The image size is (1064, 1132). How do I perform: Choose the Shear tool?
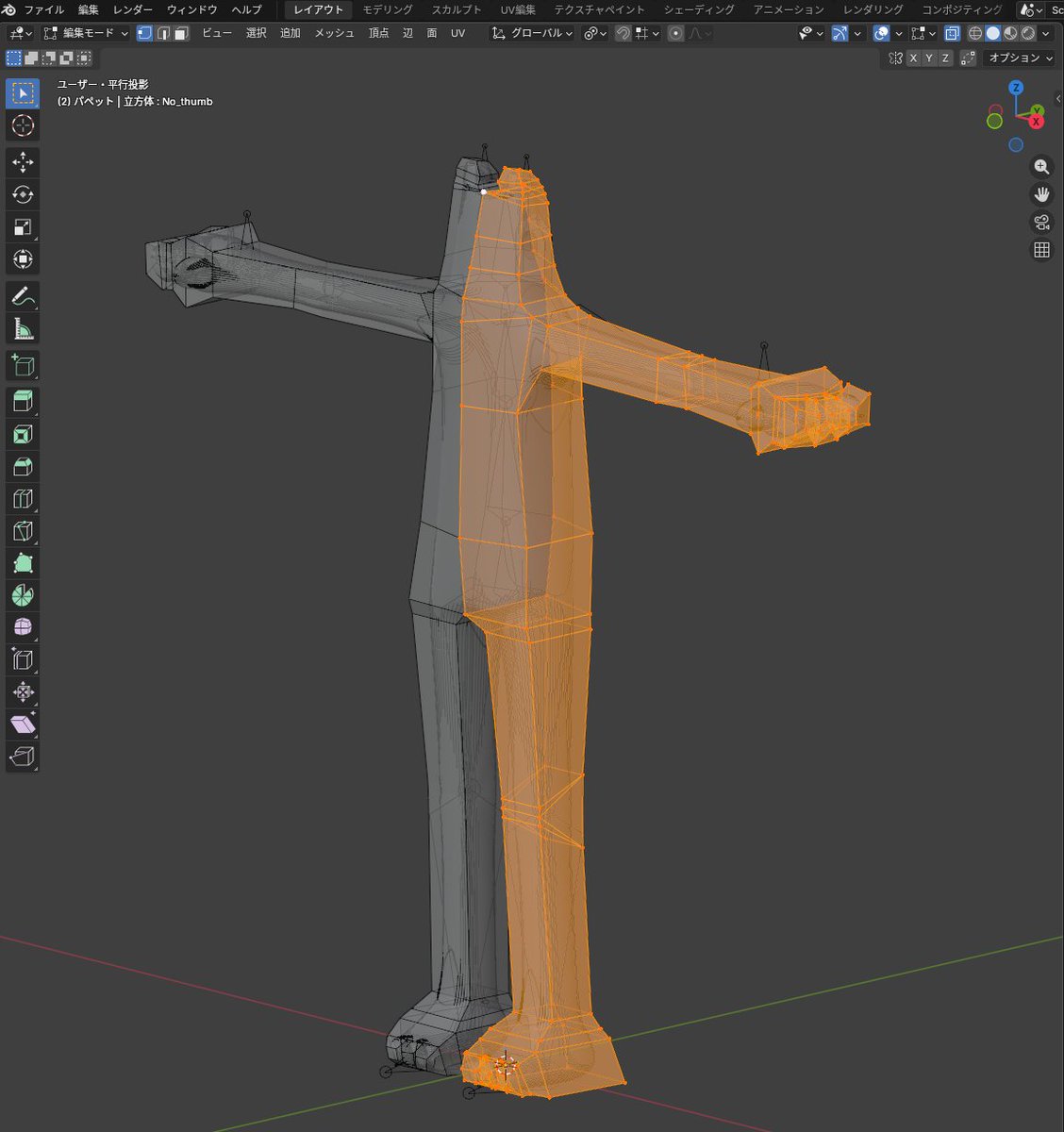coord(23,724)
